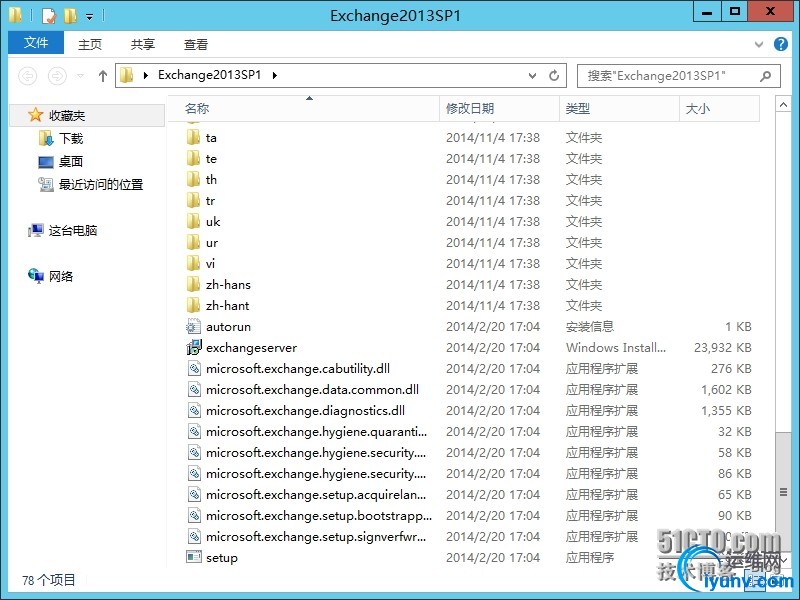The width and height of the screenshot is (800, 600).
Task: Expand the arrow after Exchange2013SP1 in the address bar
Action: click(x=275, y=76)
